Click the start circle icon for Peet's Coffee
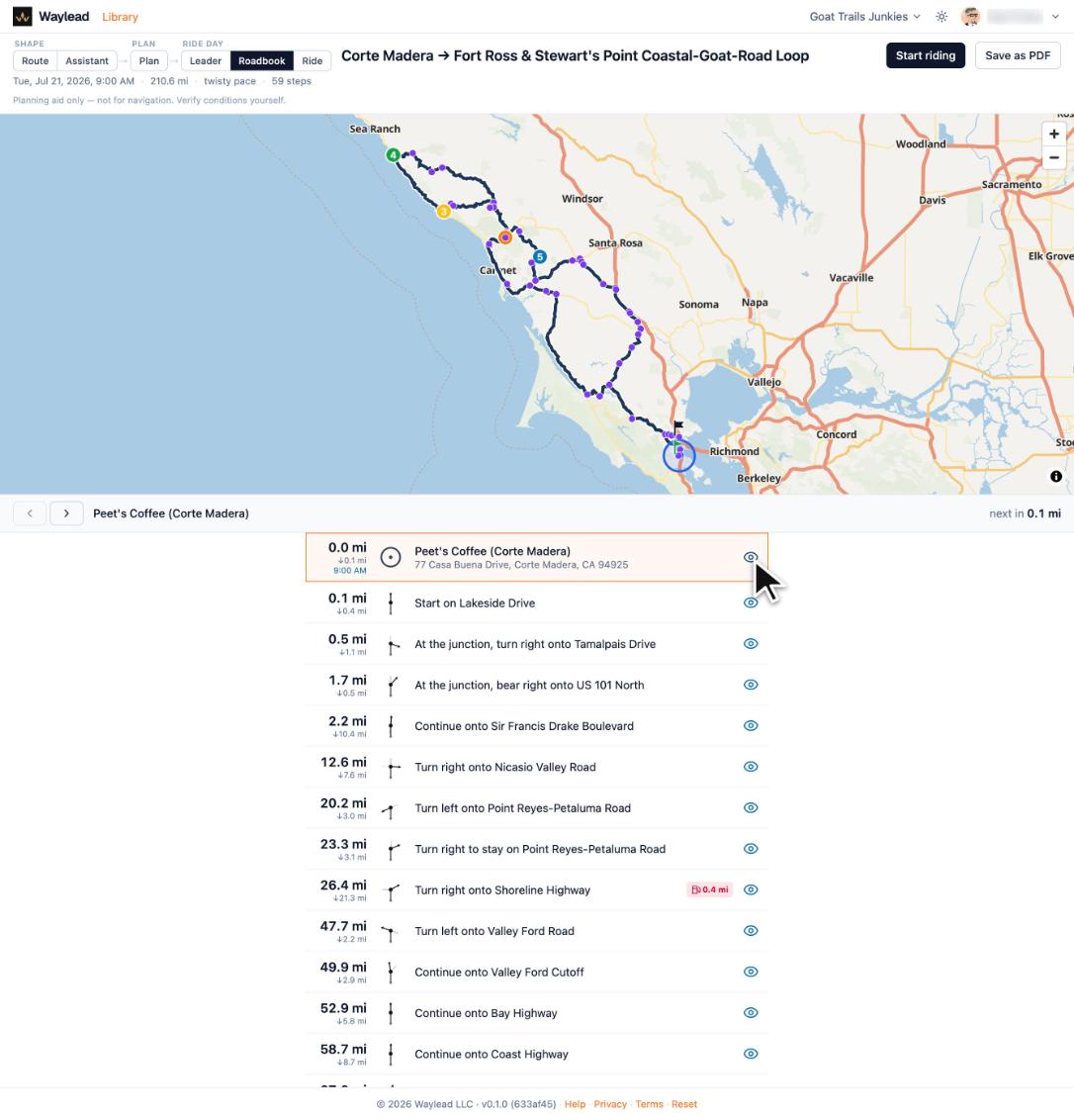 click(391, 557)
